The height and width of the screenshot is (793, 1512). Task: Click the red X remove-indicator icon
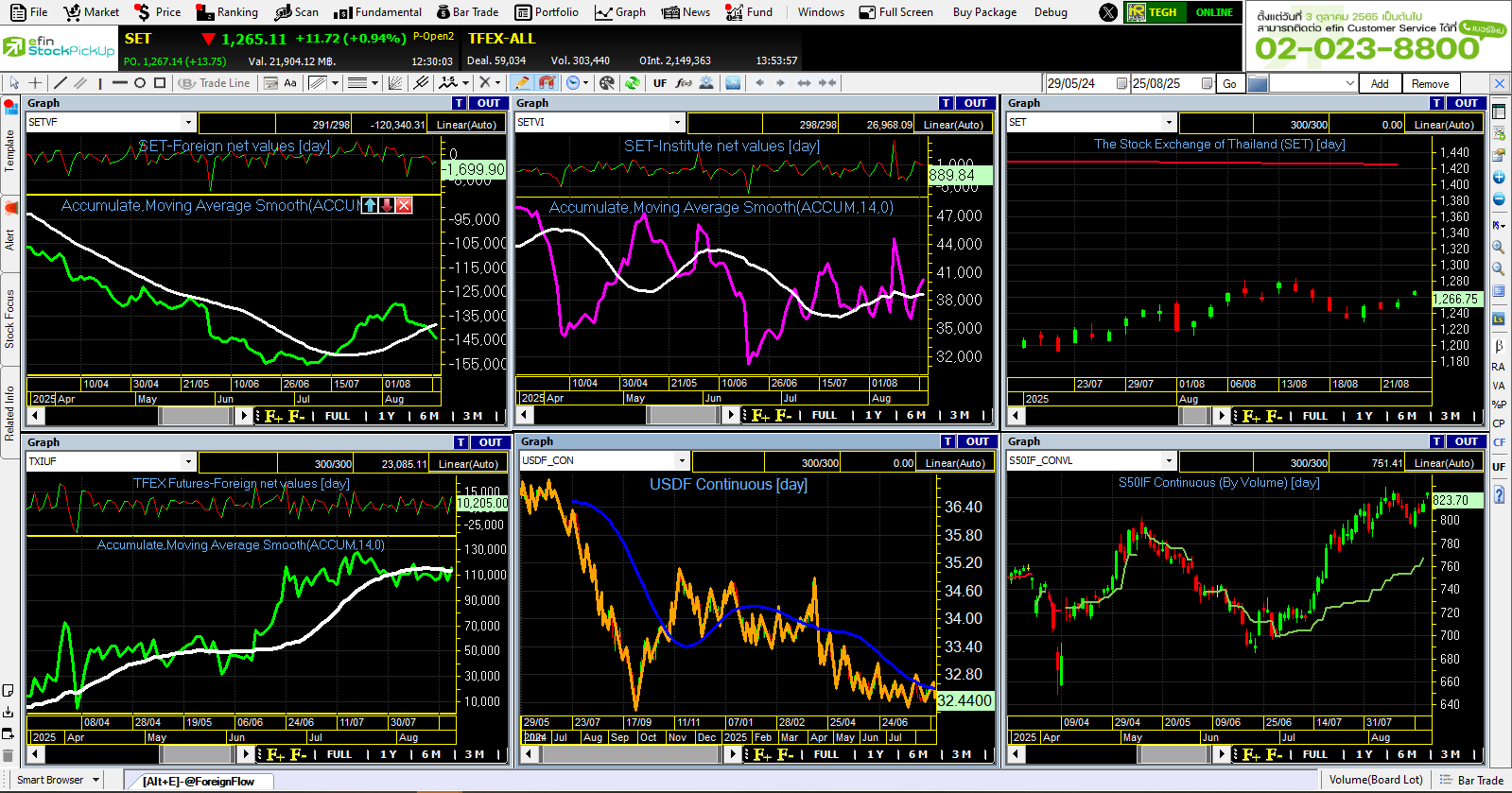[404, 205]
